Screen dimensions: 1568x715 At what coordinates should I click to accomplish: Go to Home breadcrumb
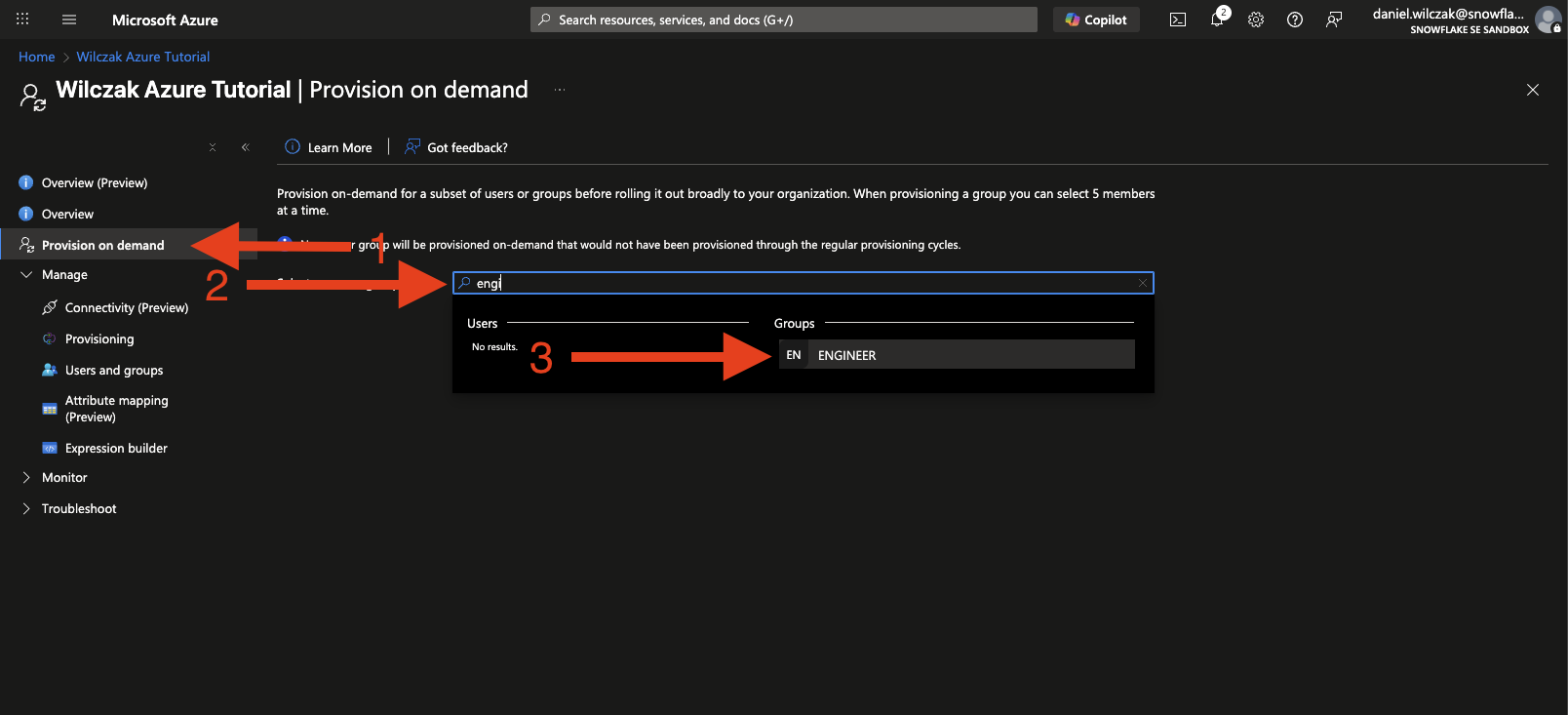(x=37, y=58)
